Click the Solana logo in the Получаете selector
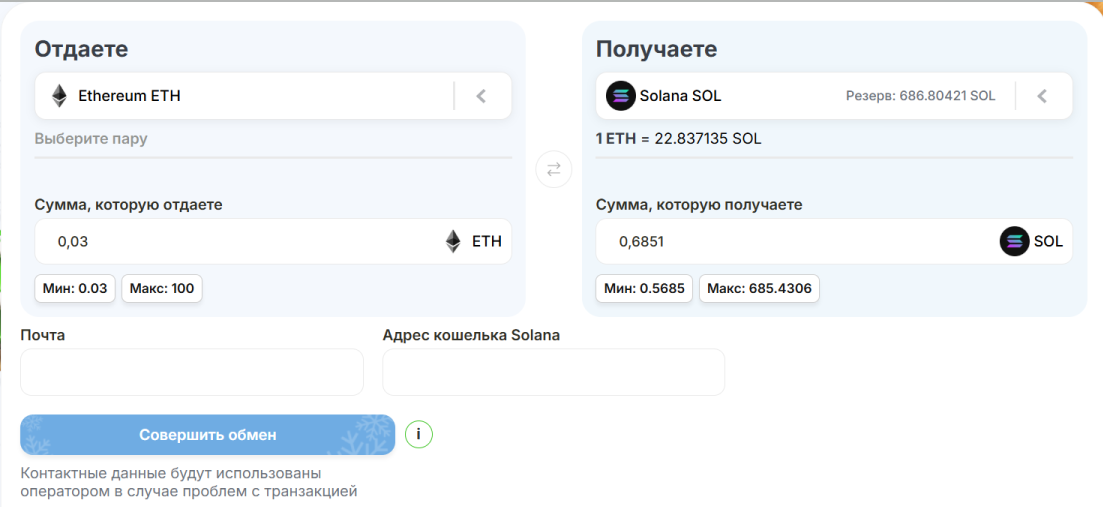The image size is (1103, 507). tap(621, 96)
